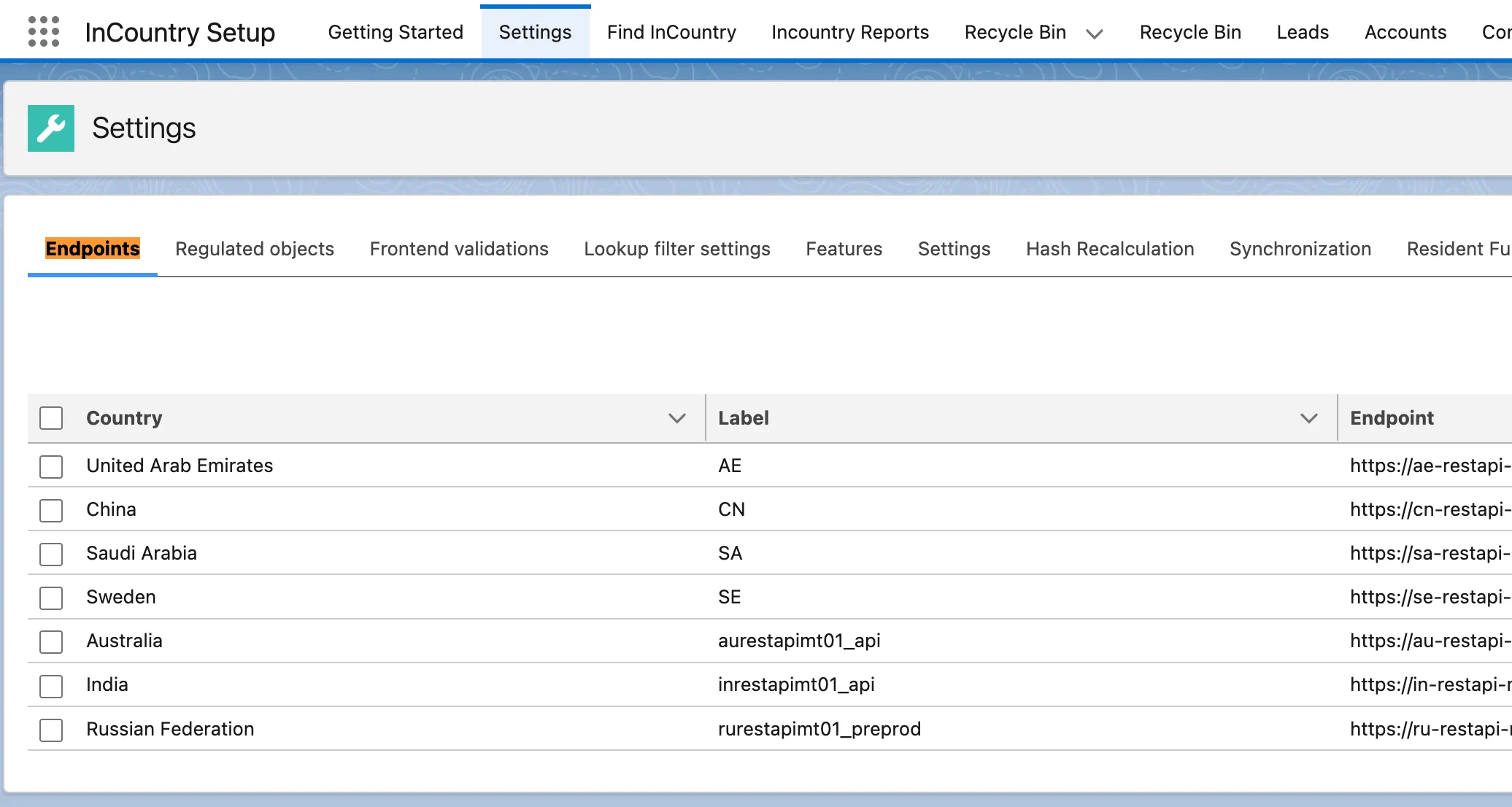
Task: Click the Endpoint column header
Action: [x=1391, y=418]
